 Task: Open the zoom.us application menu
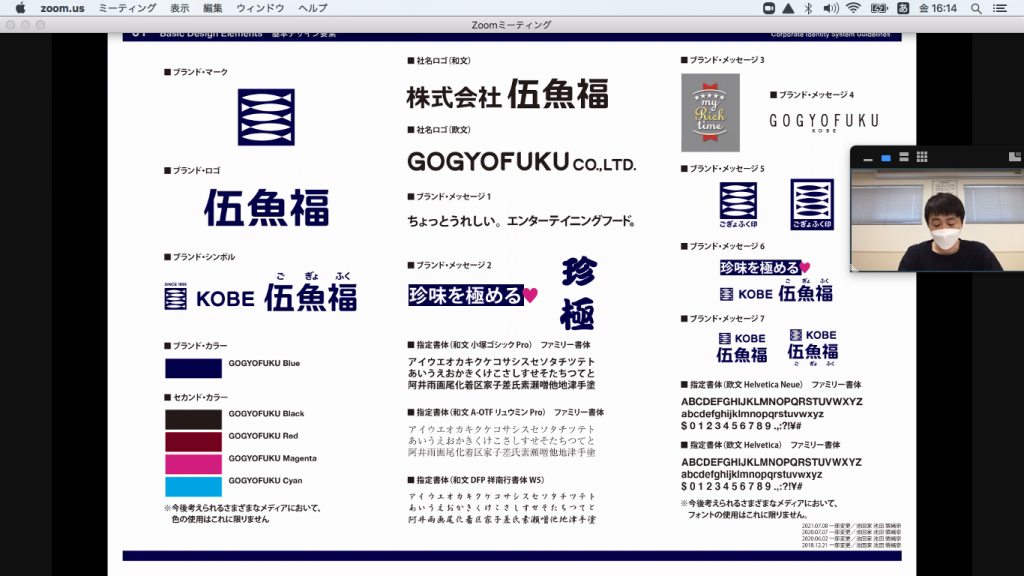click(63, 8)
